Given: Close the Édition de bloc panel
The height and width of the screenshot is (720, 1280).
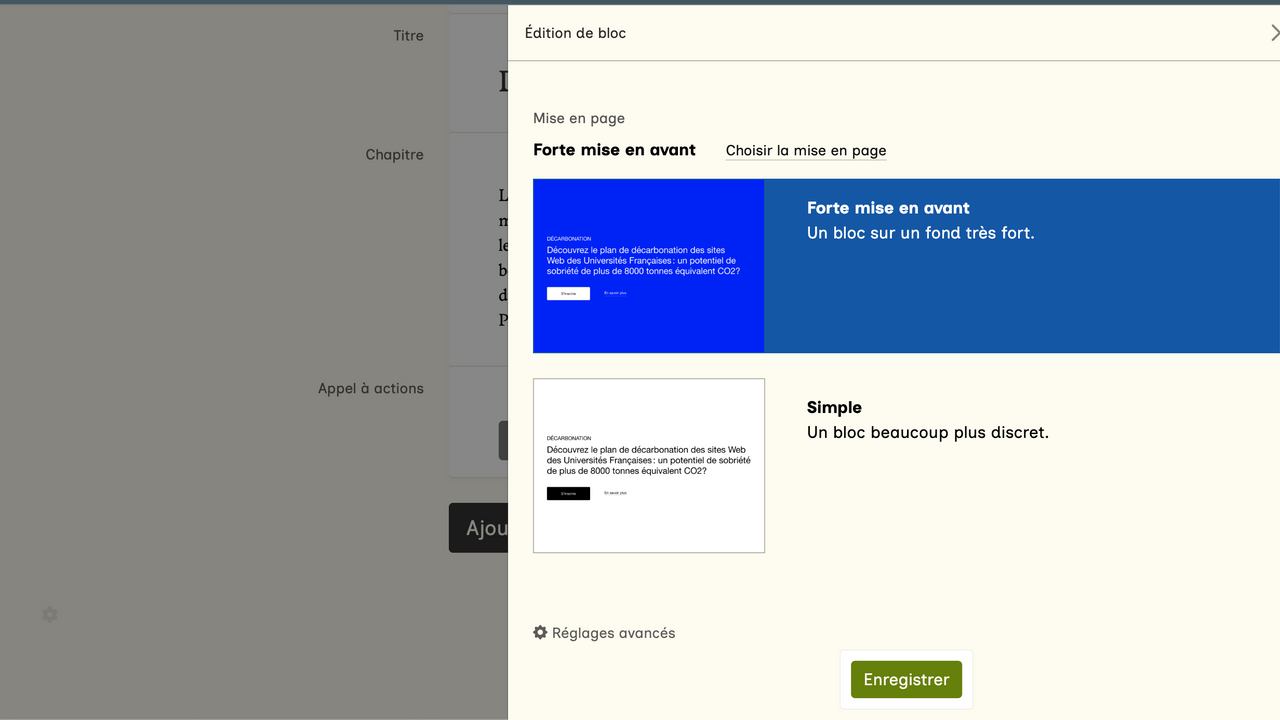Looking at the screenshot, I should pyautogui.click(x=1273, y=33).
